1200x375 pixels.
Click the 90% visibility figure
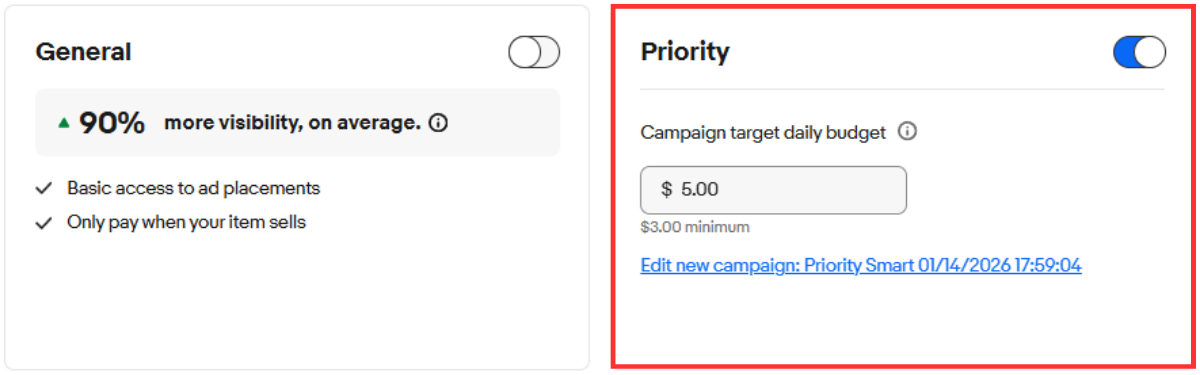click(x=112, y=123)
